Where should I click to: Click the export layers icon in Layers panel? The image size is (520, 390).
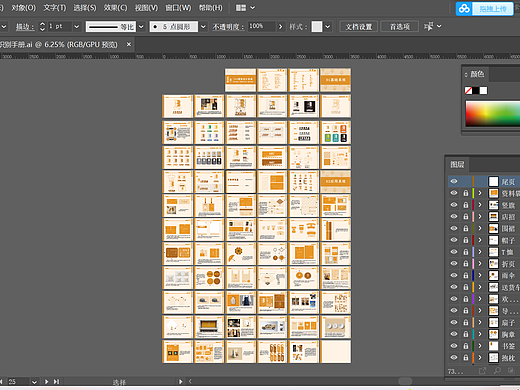point(482,371)
